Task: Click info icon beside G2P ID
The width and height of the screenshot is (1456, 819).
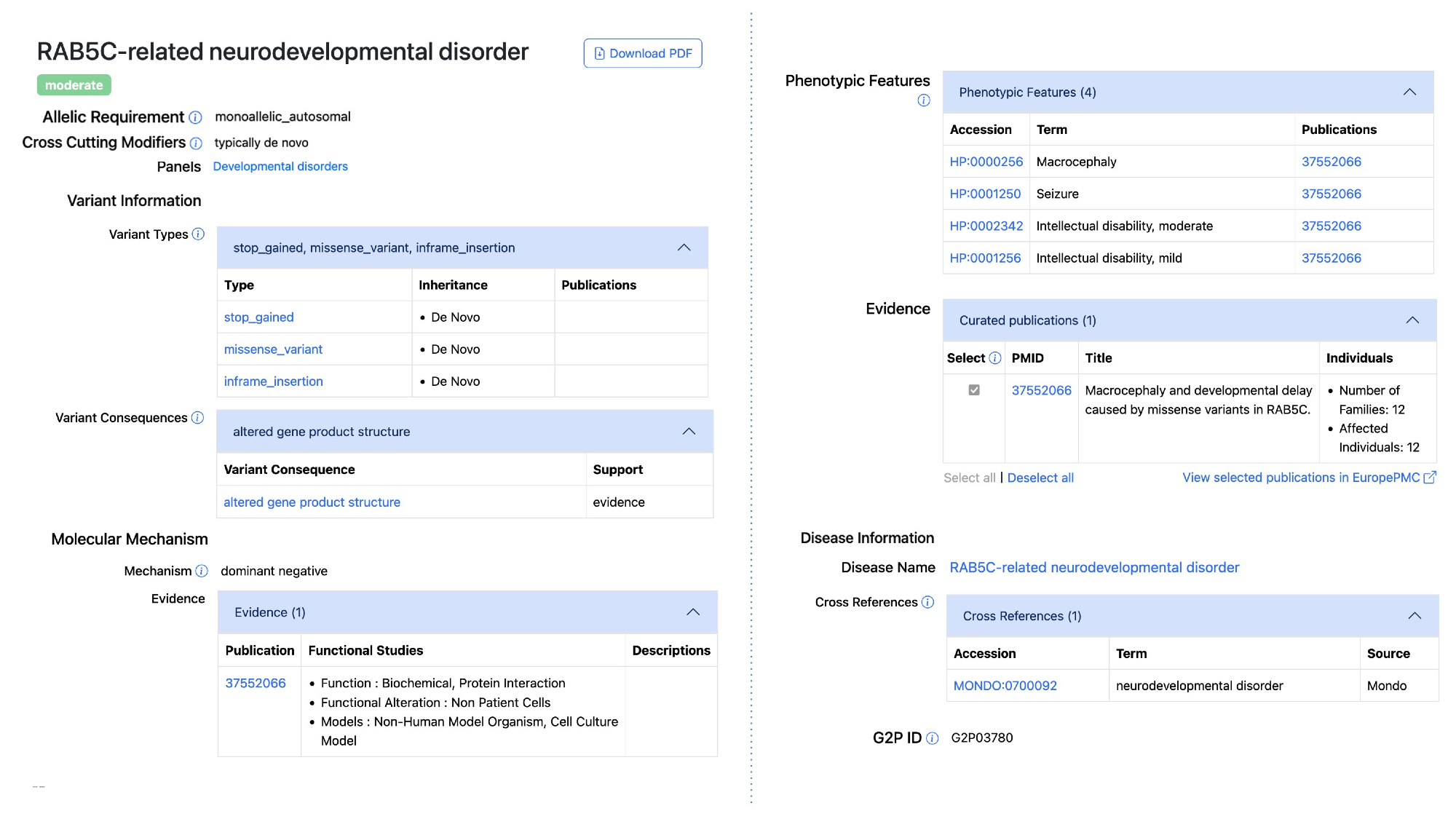Action: pos(932,738)
